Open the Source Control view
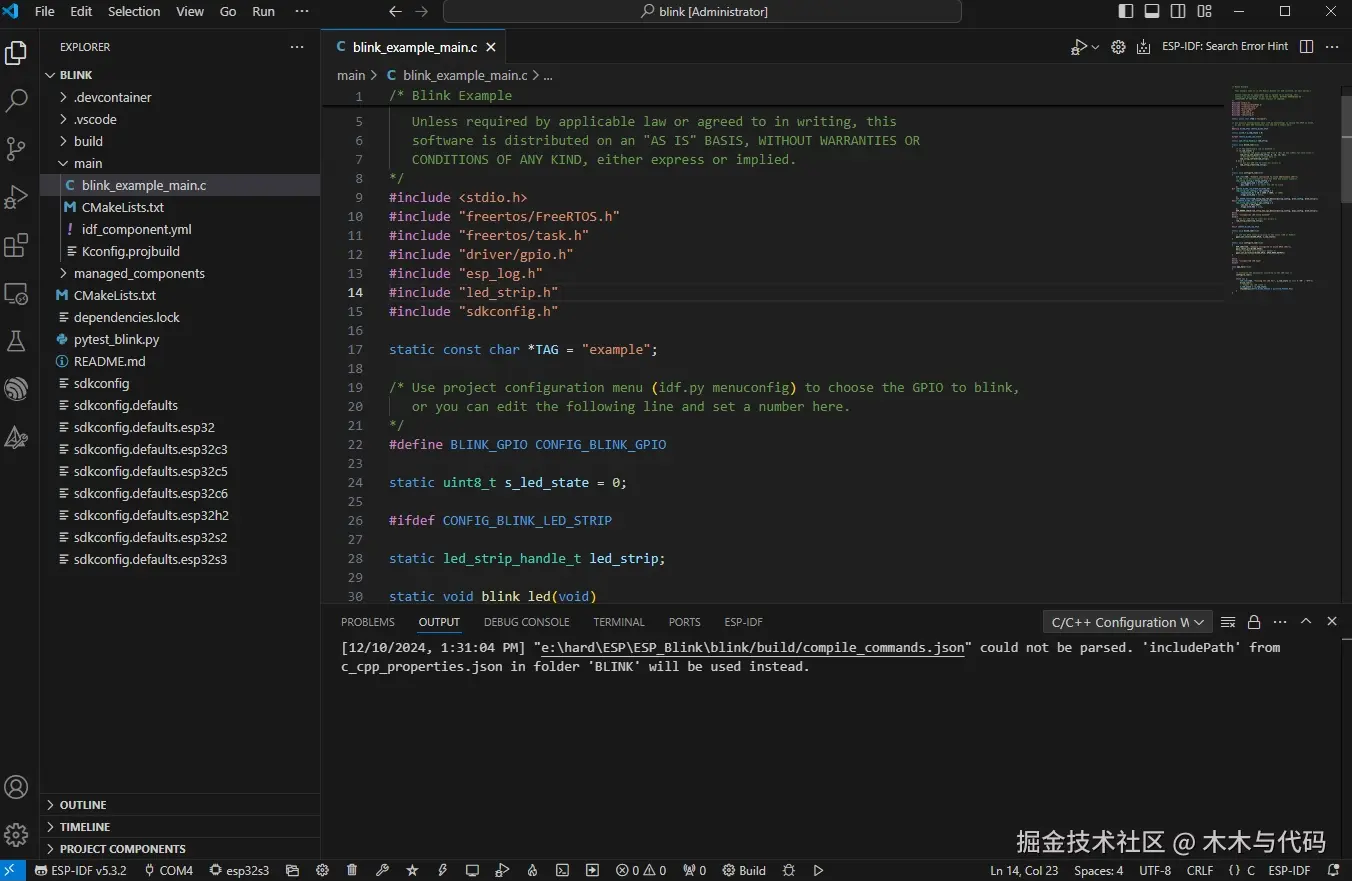The image size is (1352, 881). point(16,149)
